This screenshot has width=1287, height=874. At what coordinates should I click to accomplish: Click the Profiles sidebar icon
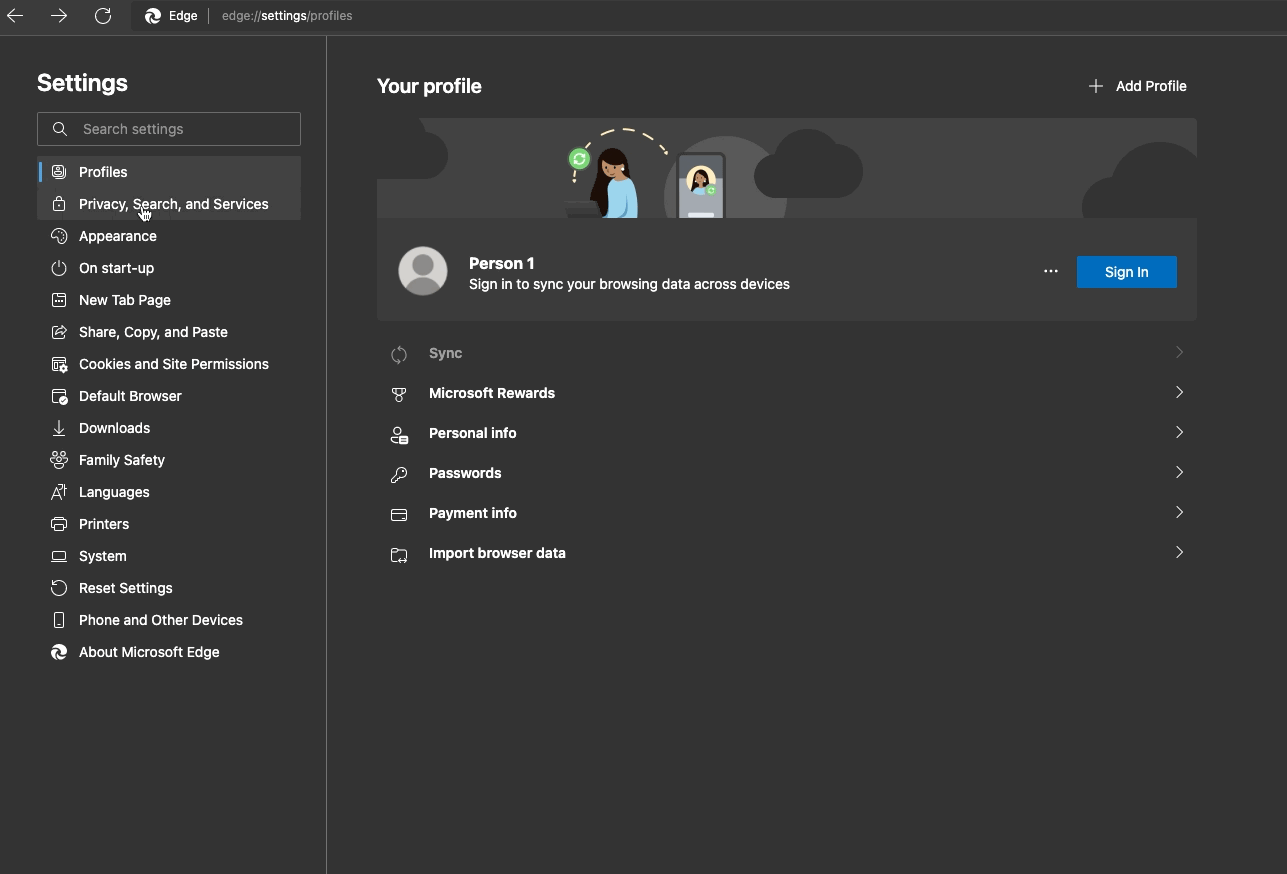pos(59,172)
